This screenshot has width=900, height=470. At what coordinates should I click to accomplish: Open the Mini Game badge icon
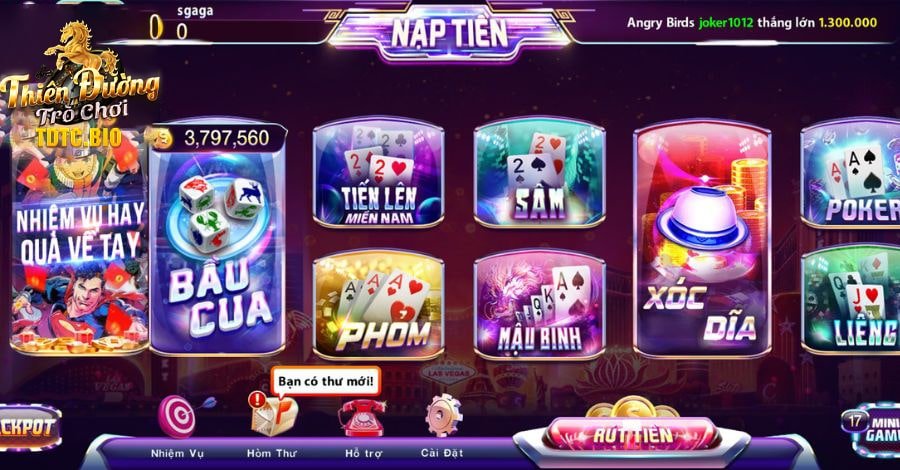871,430
